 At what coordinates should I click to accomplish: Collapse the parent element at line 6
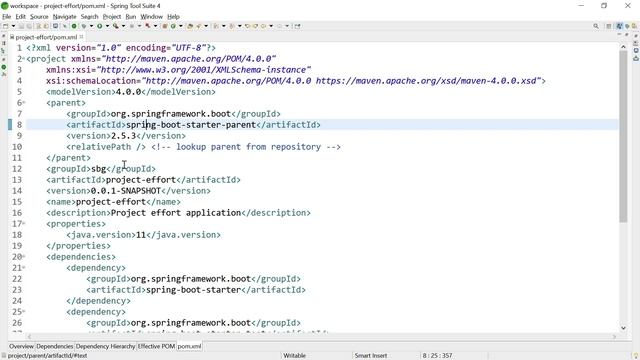pos(23,103)
